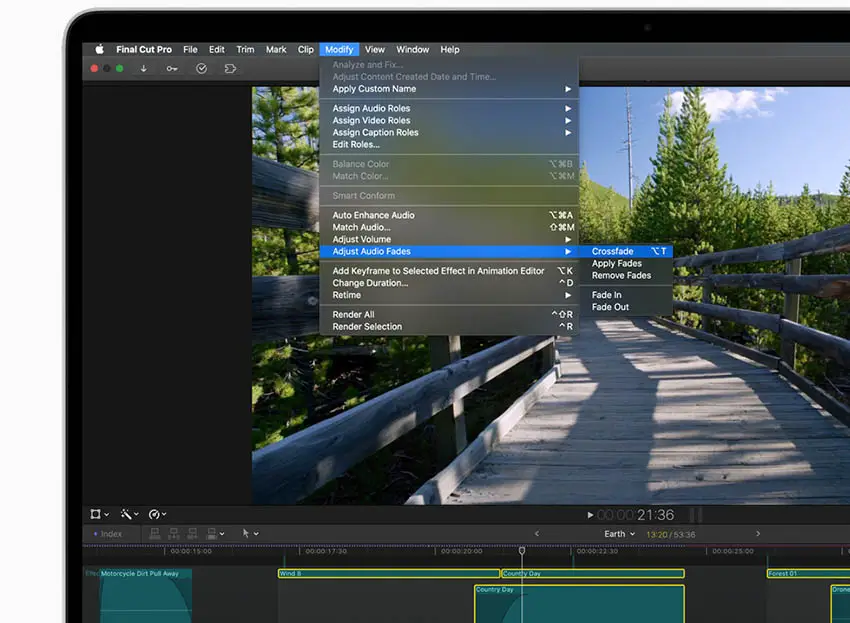Open the Clip menu
The width and height of the screenshot is (850, 623).
[306, 49]
